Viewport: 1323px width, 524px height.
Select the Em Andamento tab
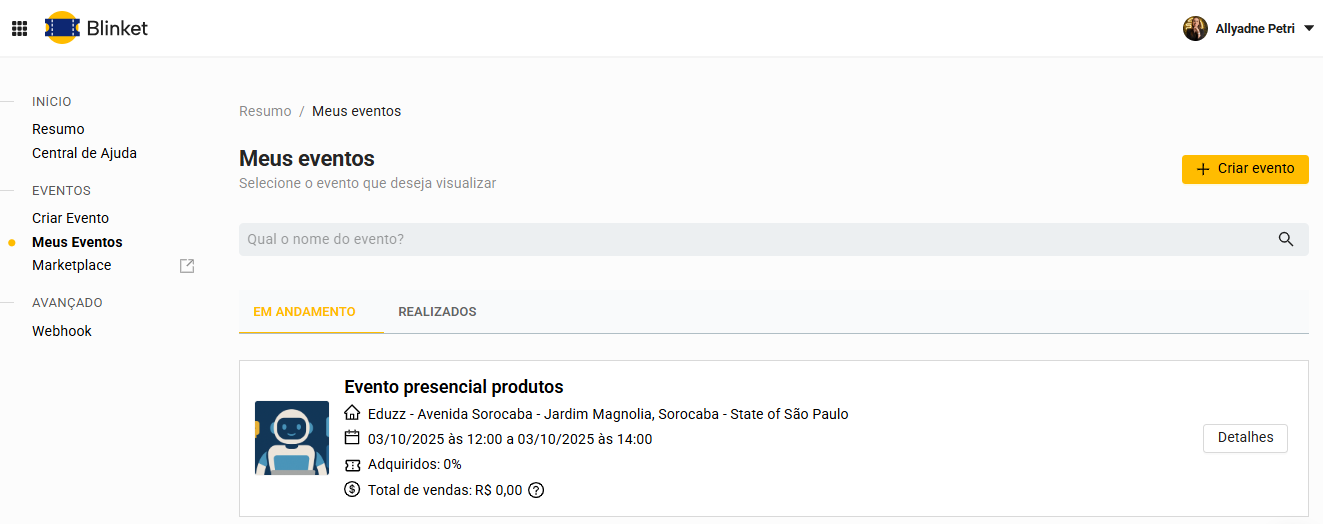(x=304, y=312)
